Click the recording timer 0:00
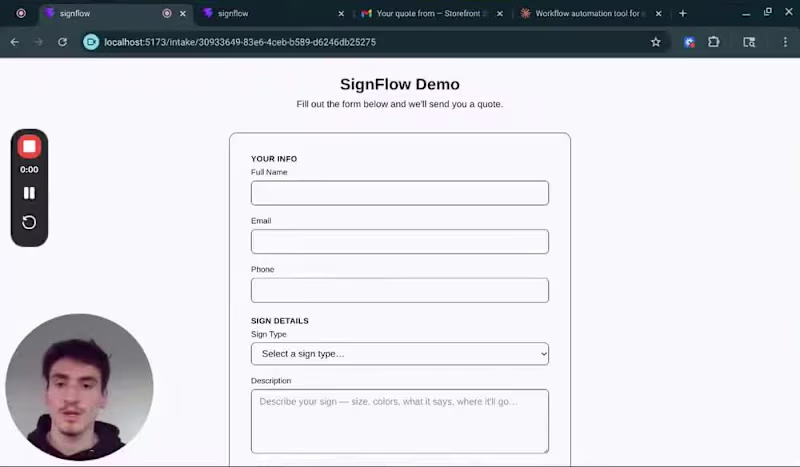Image resolution: width=800 pixels, height=467 pixels. tap(29, 169)
